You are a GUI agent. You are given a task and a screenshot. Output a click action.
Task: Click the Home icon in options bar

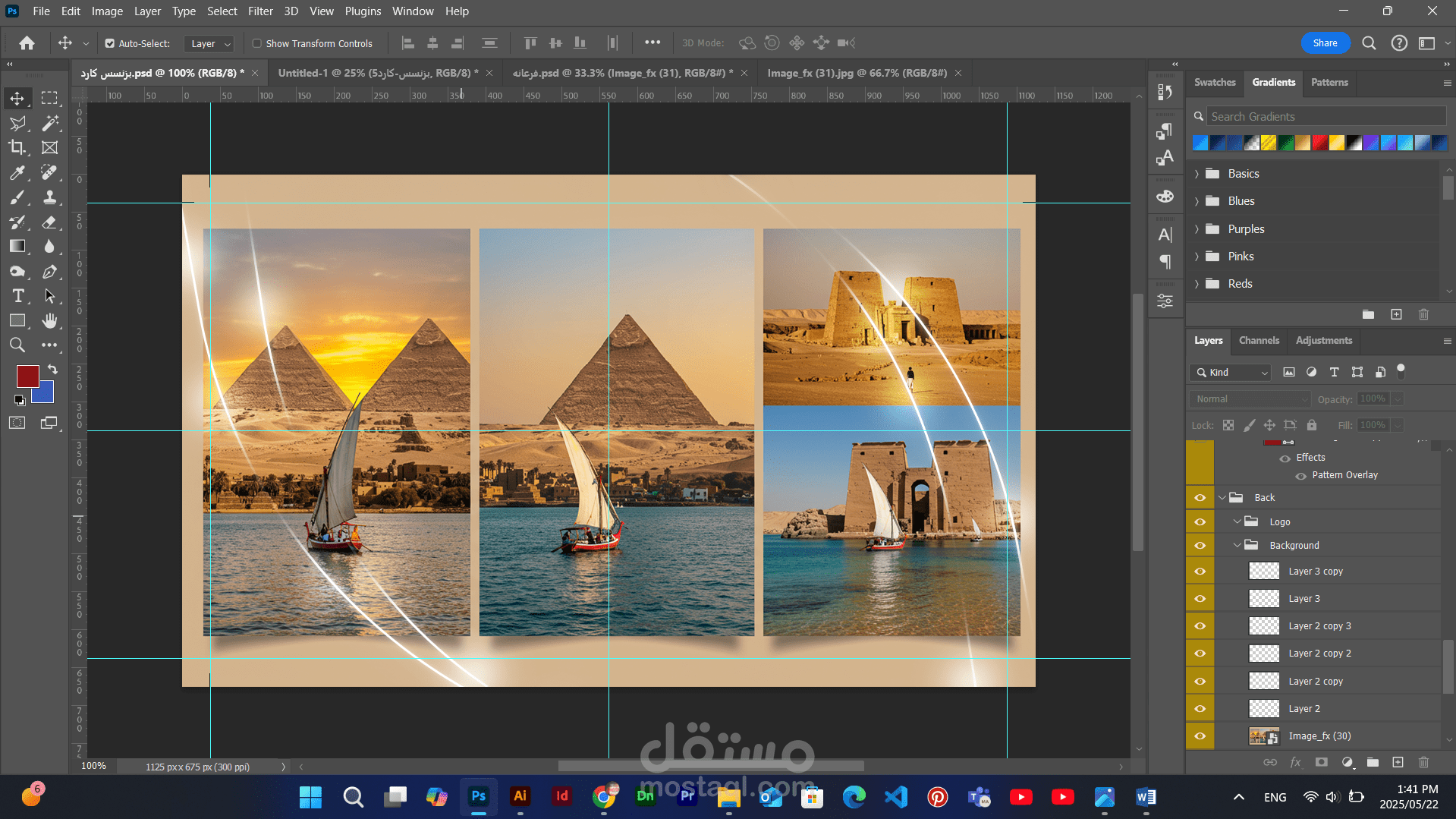pos(27,43)
